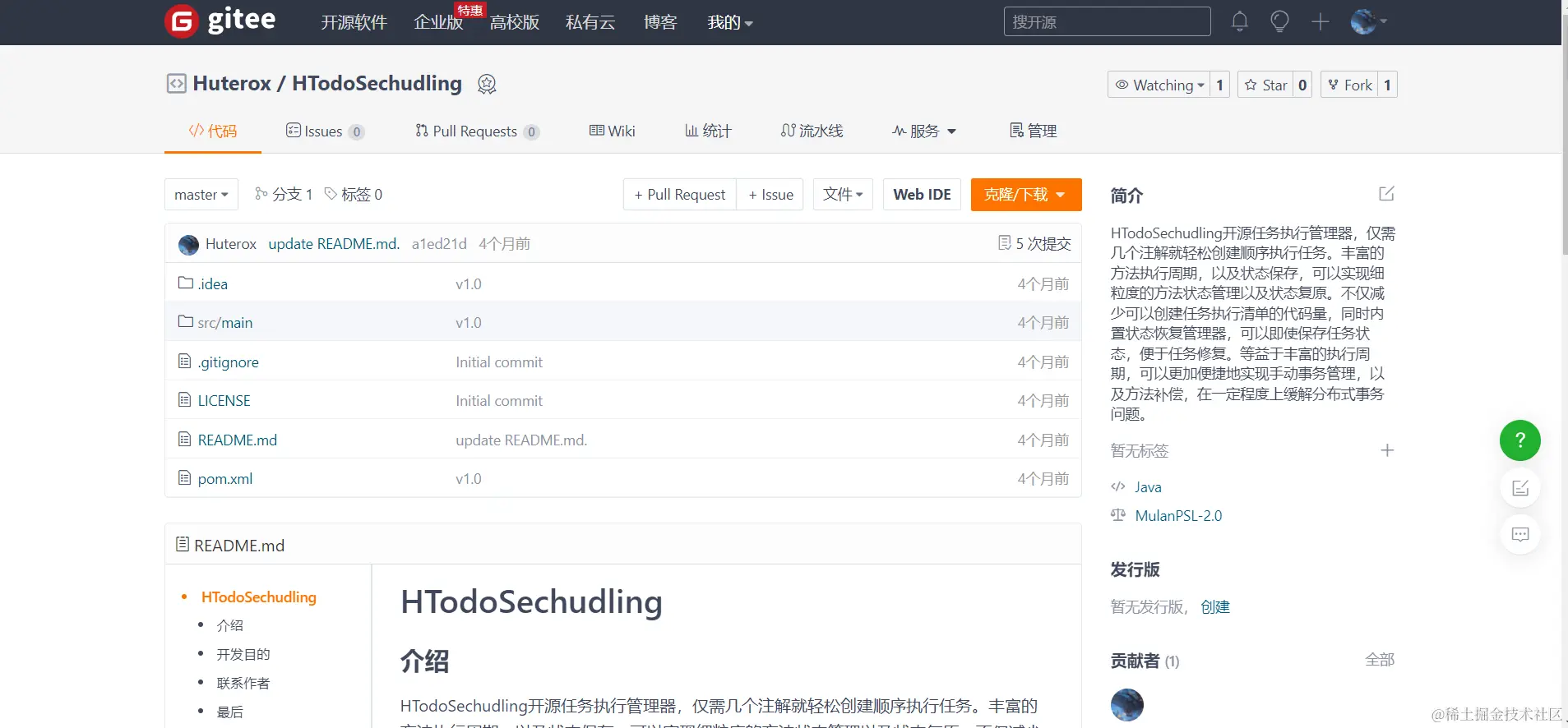Open the 管理 tab
1568x728 pixels.
1034,131
